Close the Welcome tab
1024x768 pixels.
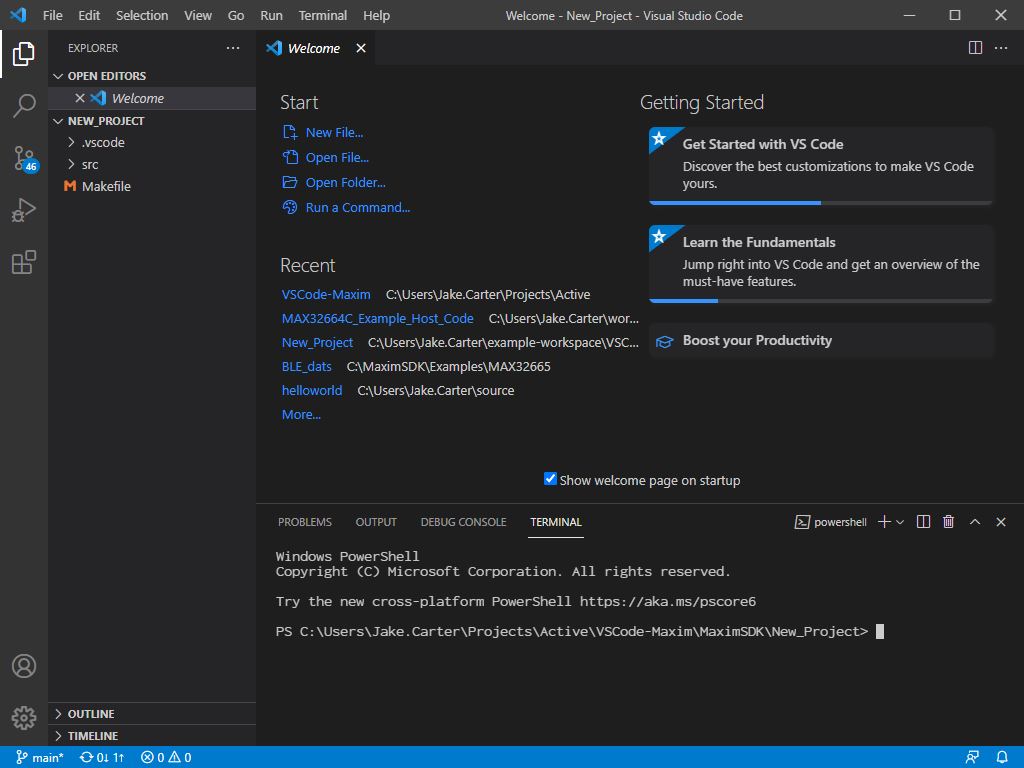pyautogui.click(x=360, y=48)
